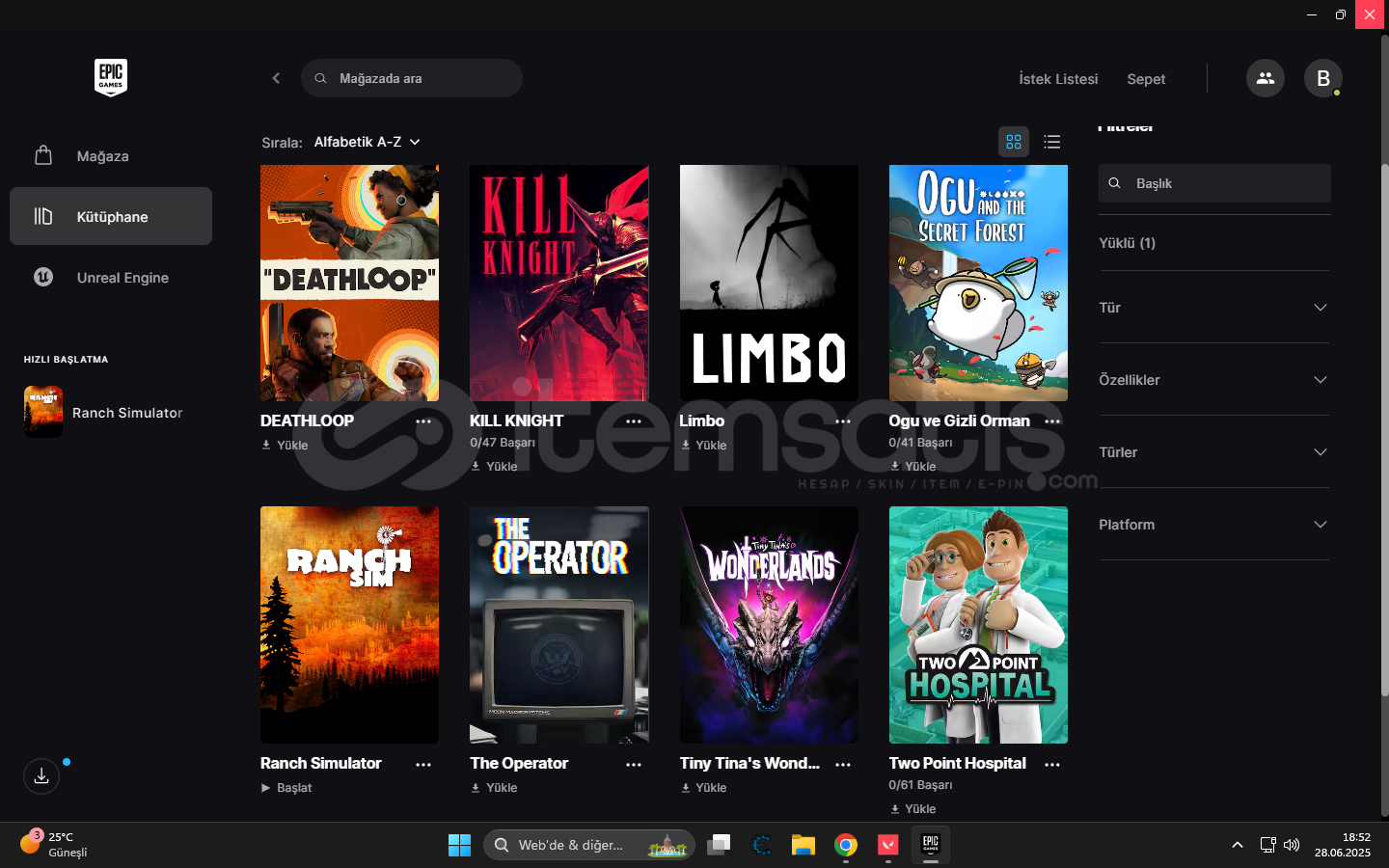Open İstek Listesi wishlist
The image size is (1389, 868).
1058,79
